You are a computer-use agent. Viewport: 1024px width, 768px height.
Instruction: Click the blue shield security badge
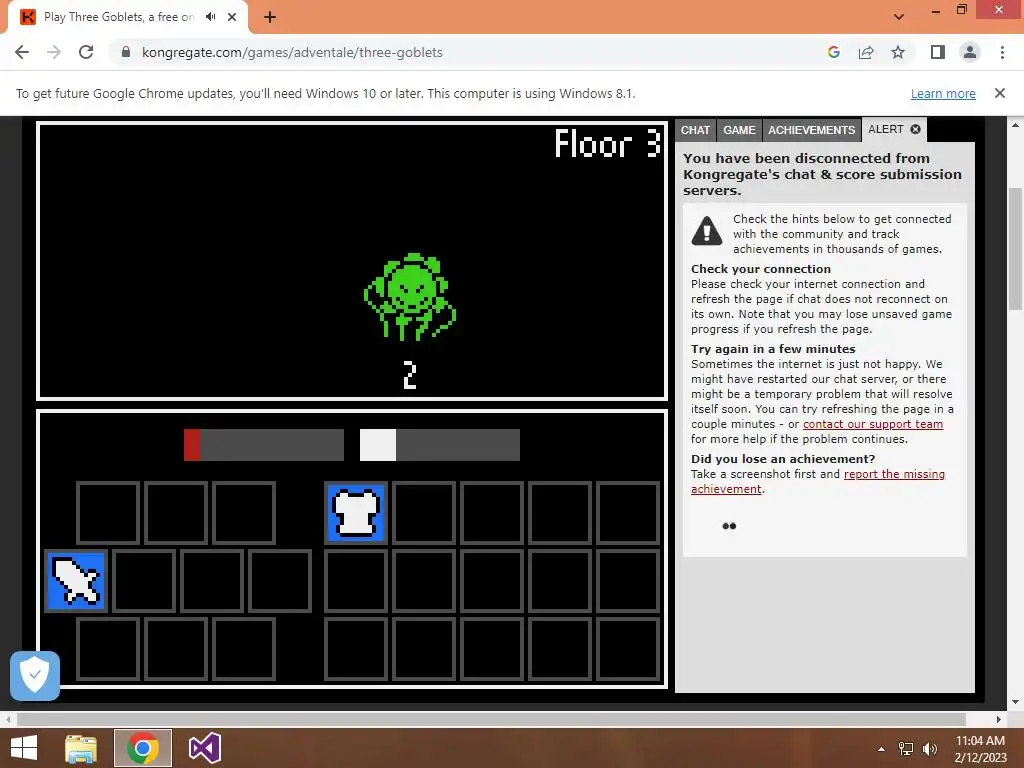(x=35, y=675)
